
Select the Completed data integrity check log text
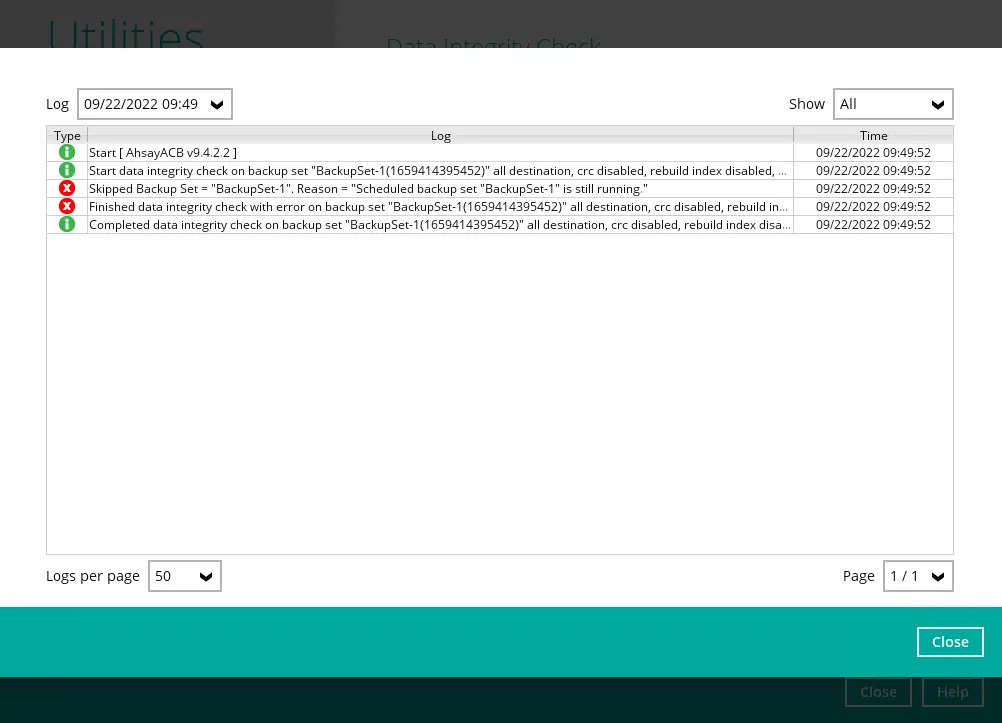click(x=440, y=224)
